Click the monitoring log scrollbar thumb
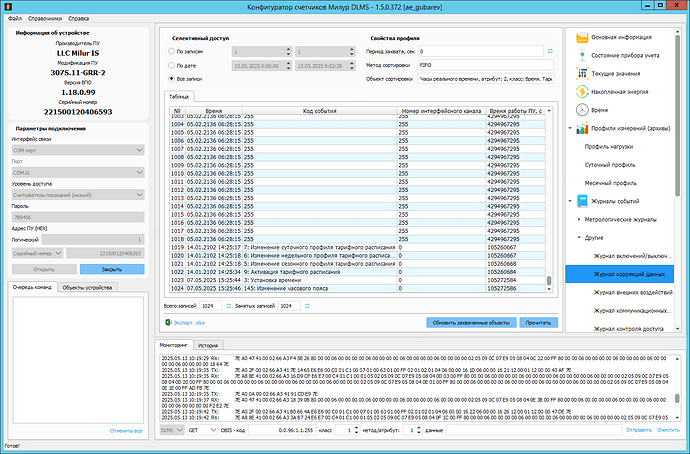 point(677,398)
